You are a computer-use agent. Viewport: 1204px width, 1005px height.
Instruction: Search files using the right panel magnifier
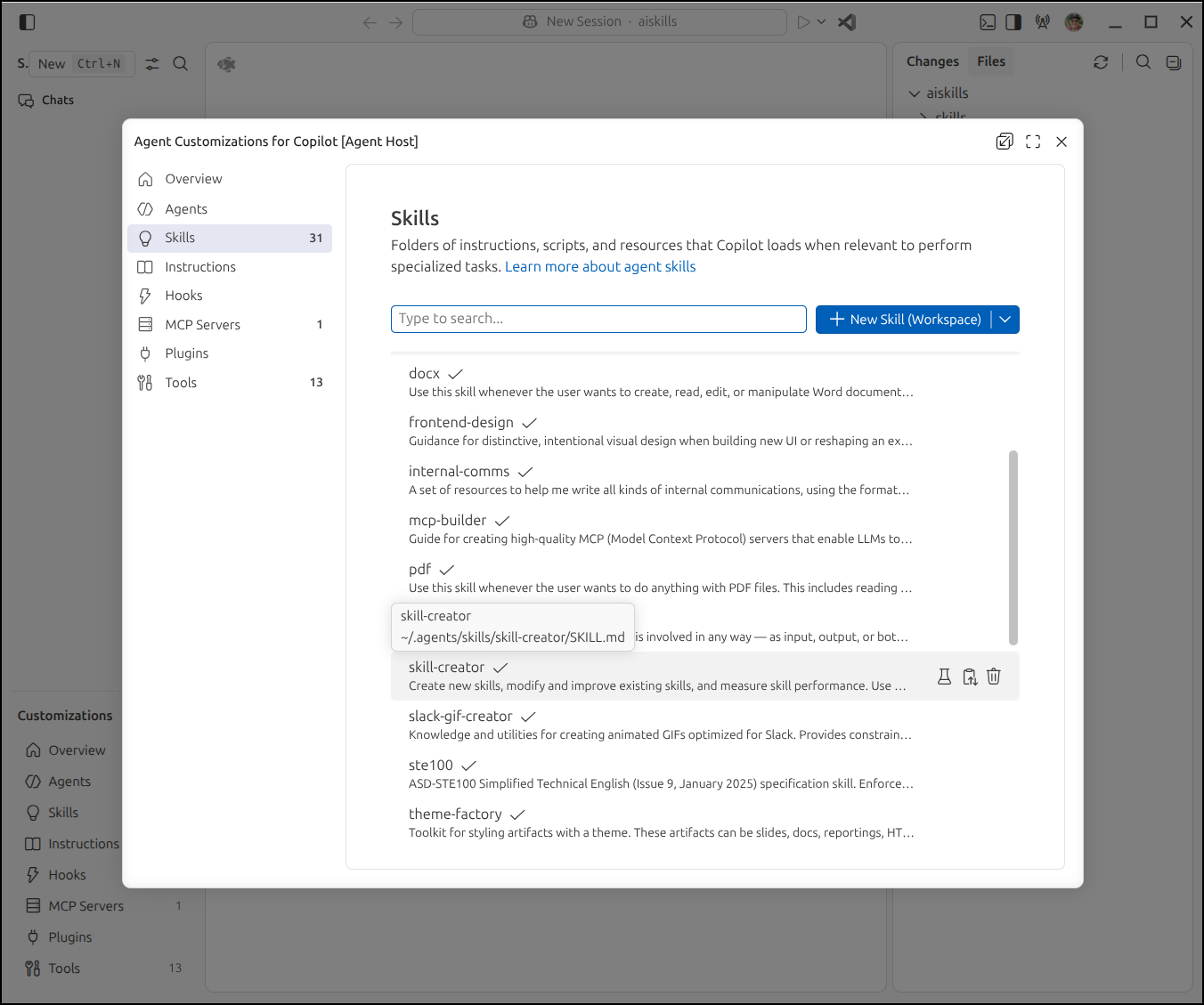[1143, 62]
